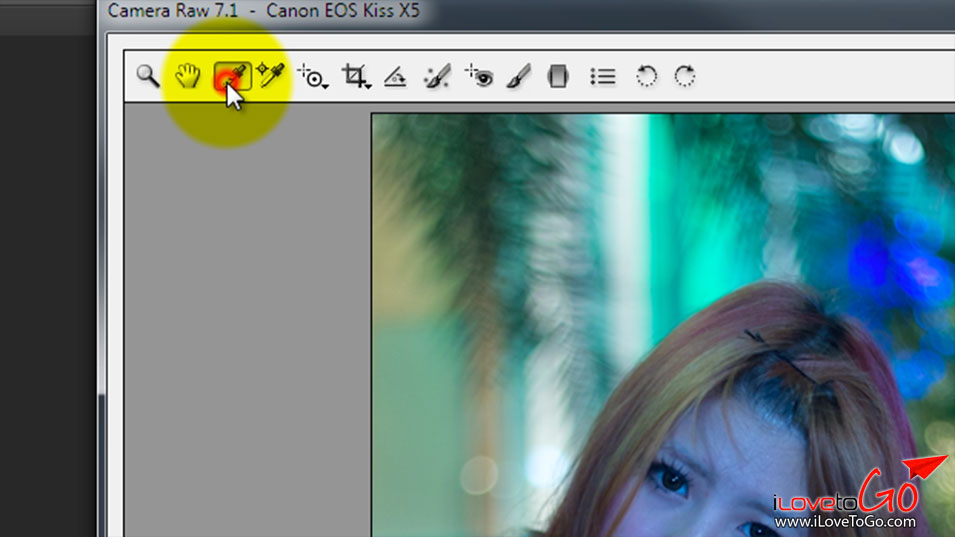955x537 pixels.
Task: Select the Hand pan tool
Action: click(x=188, y=76)
